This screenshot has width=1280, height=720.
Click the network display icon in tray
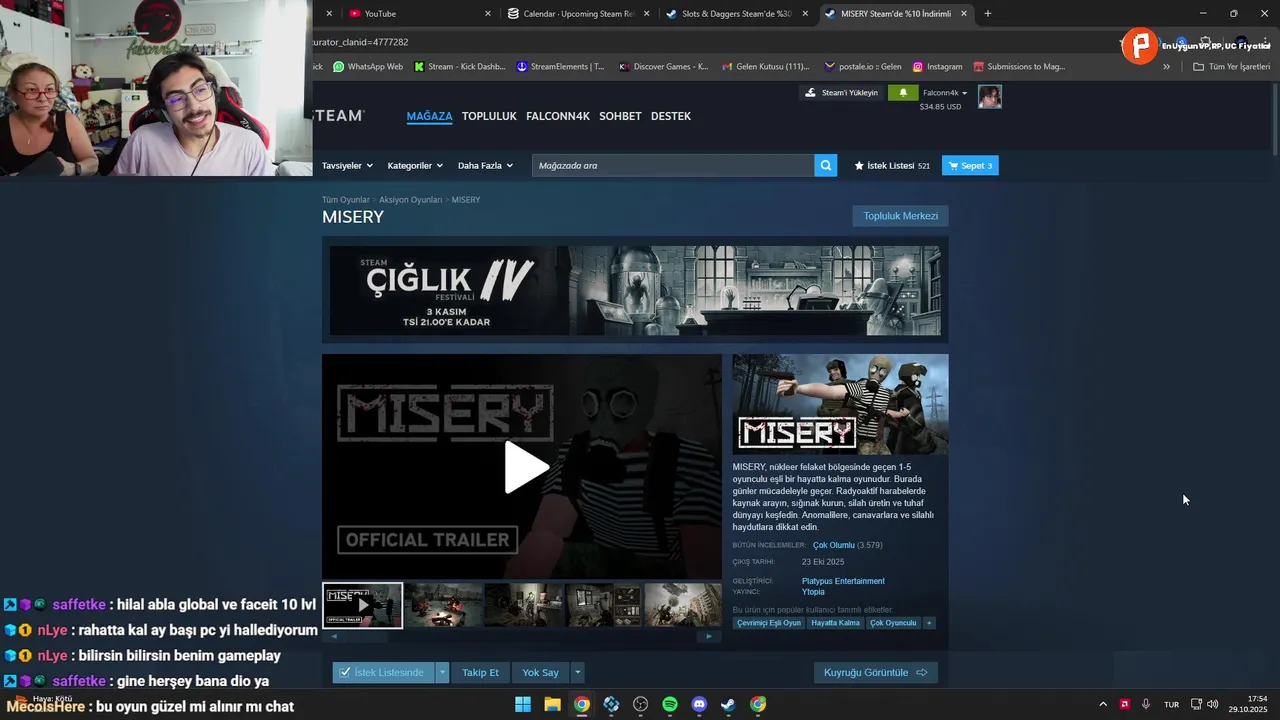point(1196,704)
